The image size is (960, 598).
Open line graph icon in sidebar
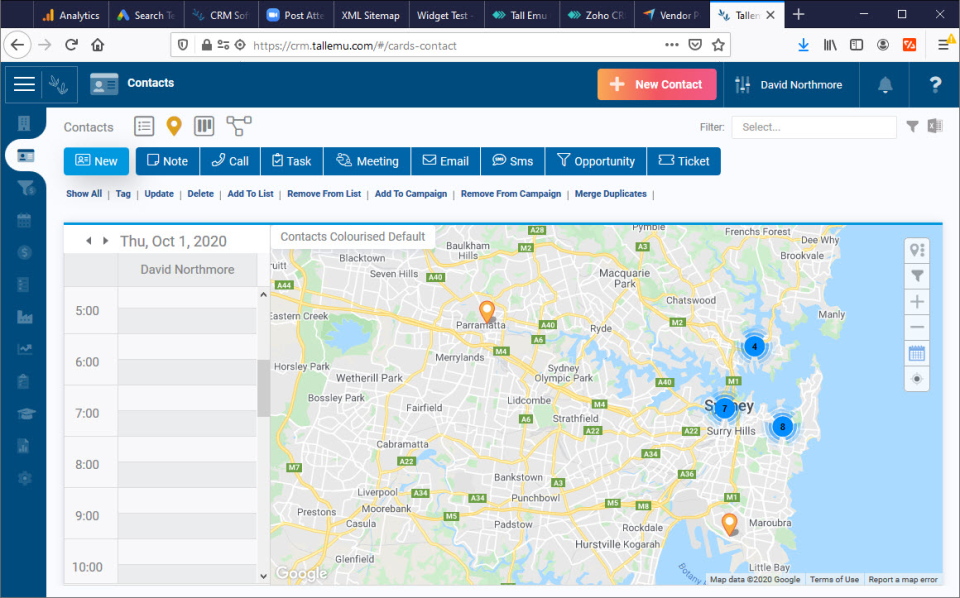(24, 349)
